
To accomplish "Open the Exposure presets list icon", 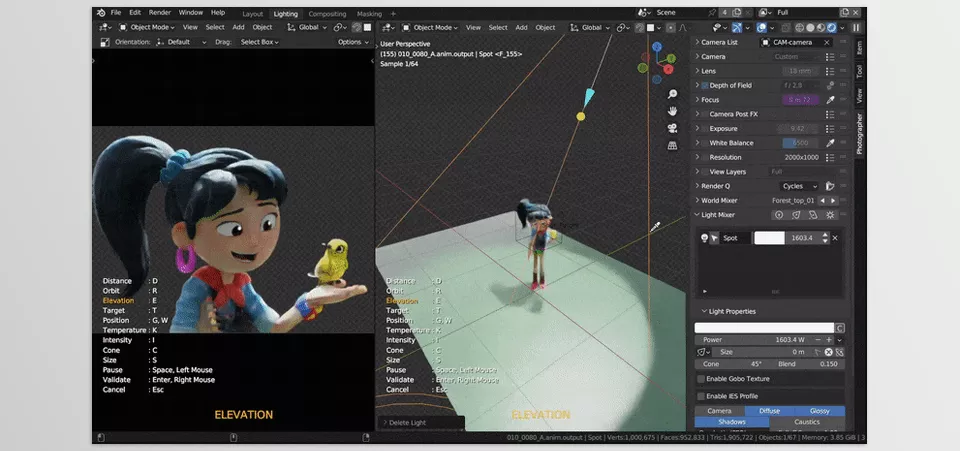I will click(830, 129).
